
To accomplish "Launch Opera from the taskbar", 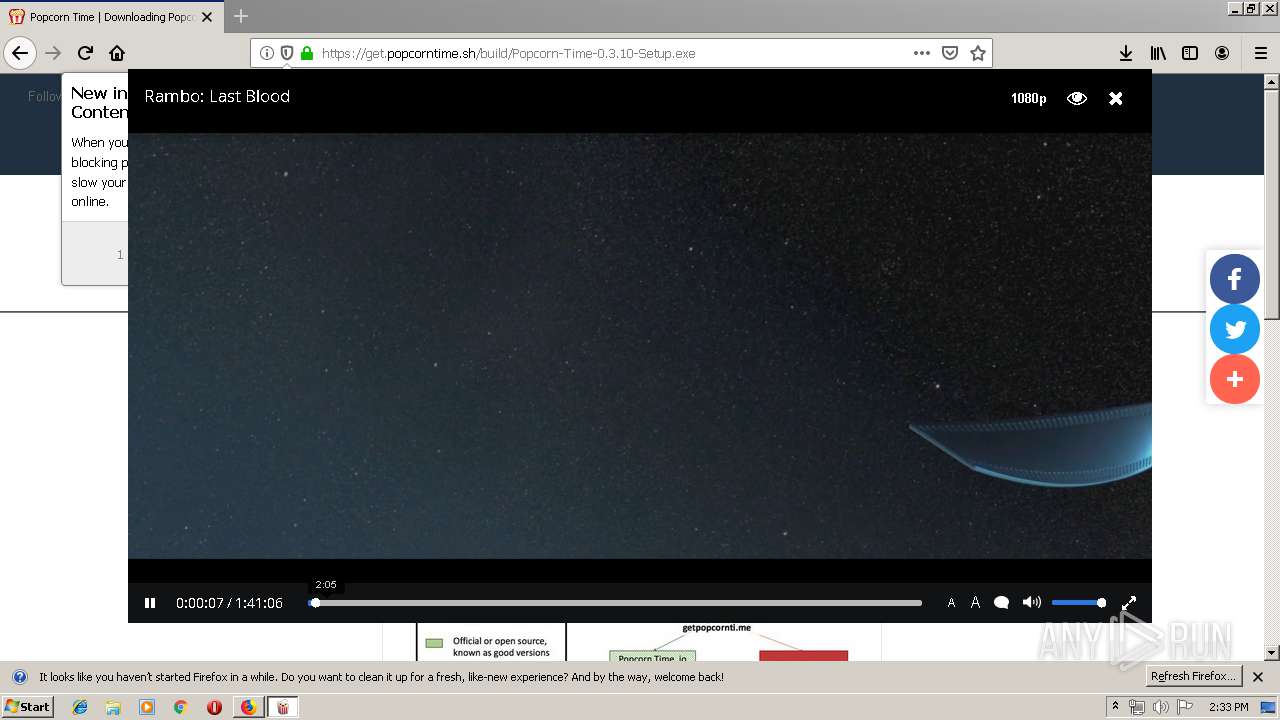I will click(x=214, y=707).
